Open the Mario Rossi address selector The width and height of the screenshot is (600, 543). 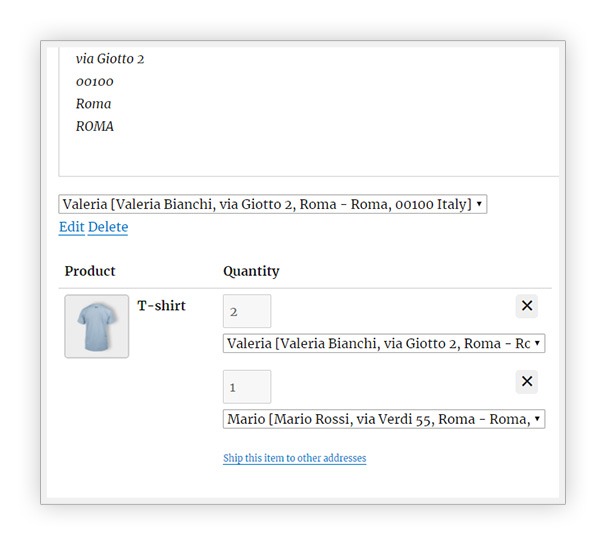384,419
